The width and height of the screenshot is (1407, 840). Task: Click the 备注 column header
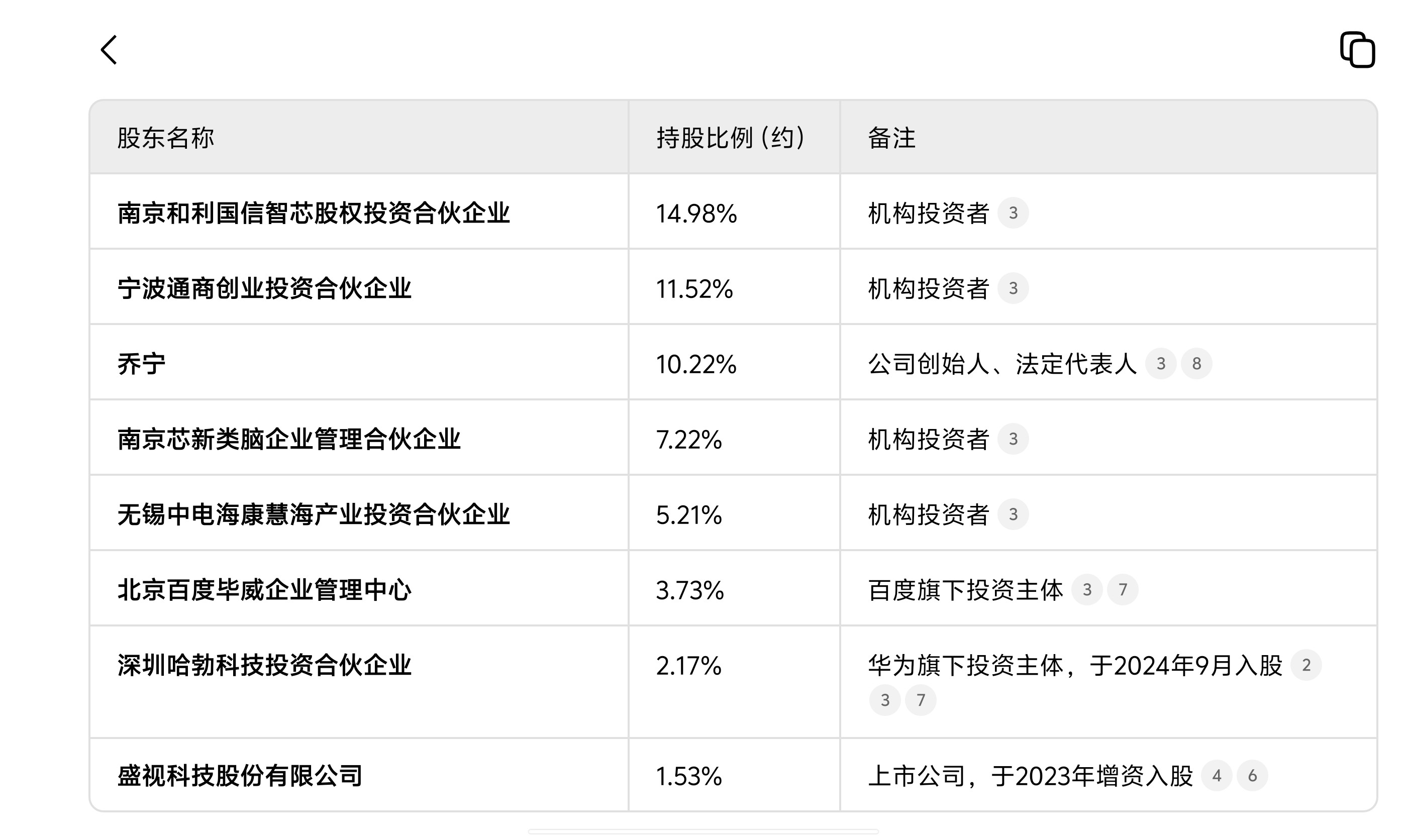tap(891, 138)
